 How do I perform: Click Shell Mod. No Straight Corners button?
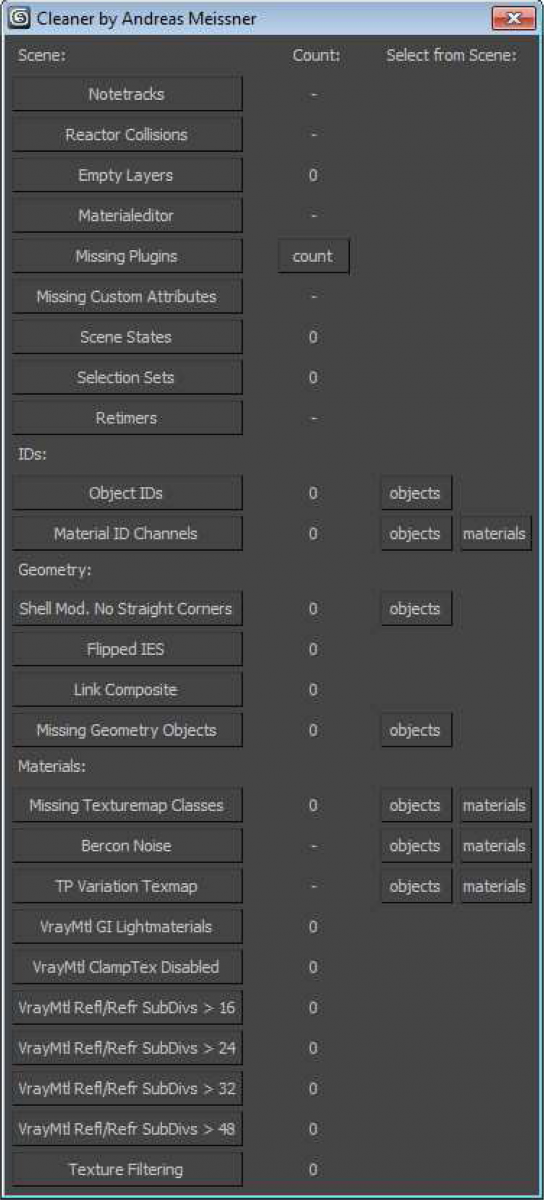127,608
